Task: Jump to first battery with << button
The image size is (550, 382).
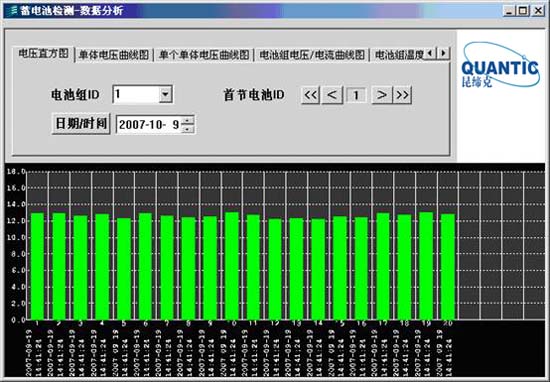Action: click(310, 95)
